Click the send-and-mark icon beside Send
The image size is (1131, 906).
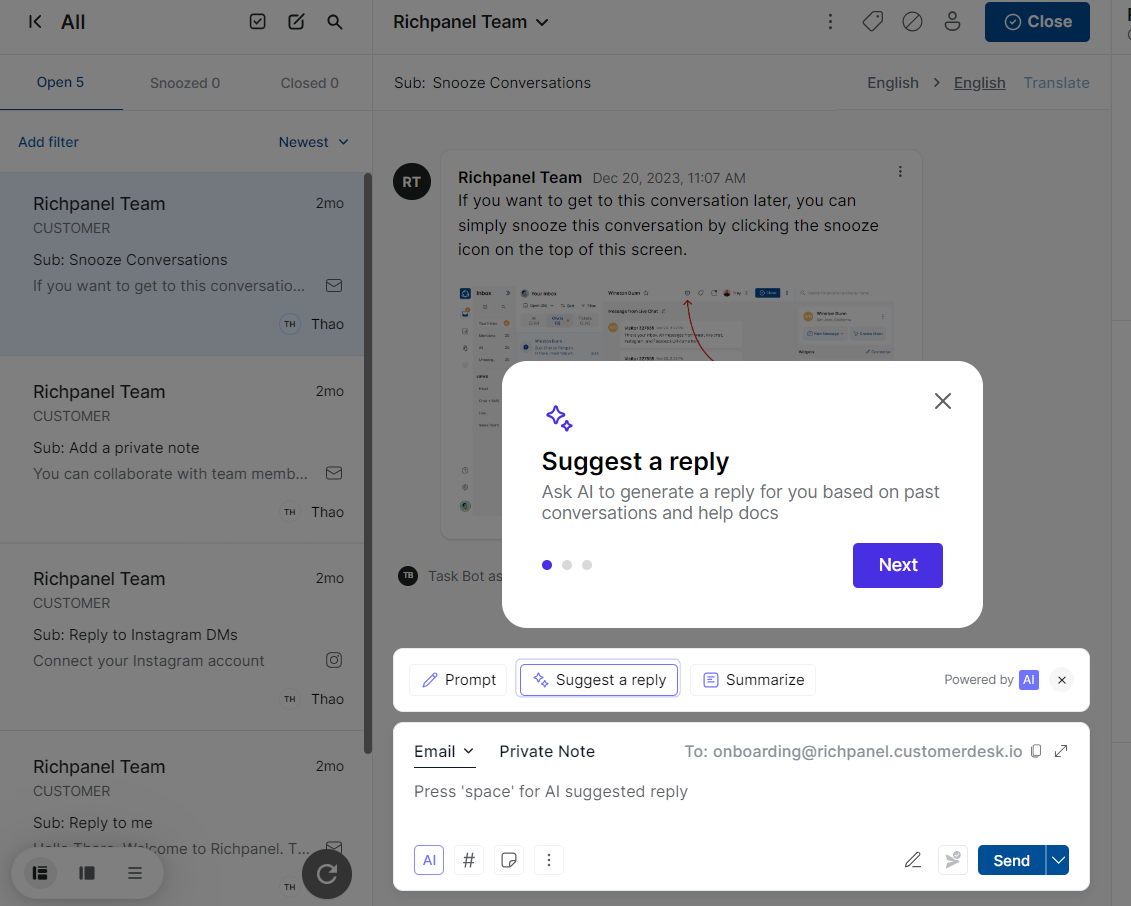[953, 860]
